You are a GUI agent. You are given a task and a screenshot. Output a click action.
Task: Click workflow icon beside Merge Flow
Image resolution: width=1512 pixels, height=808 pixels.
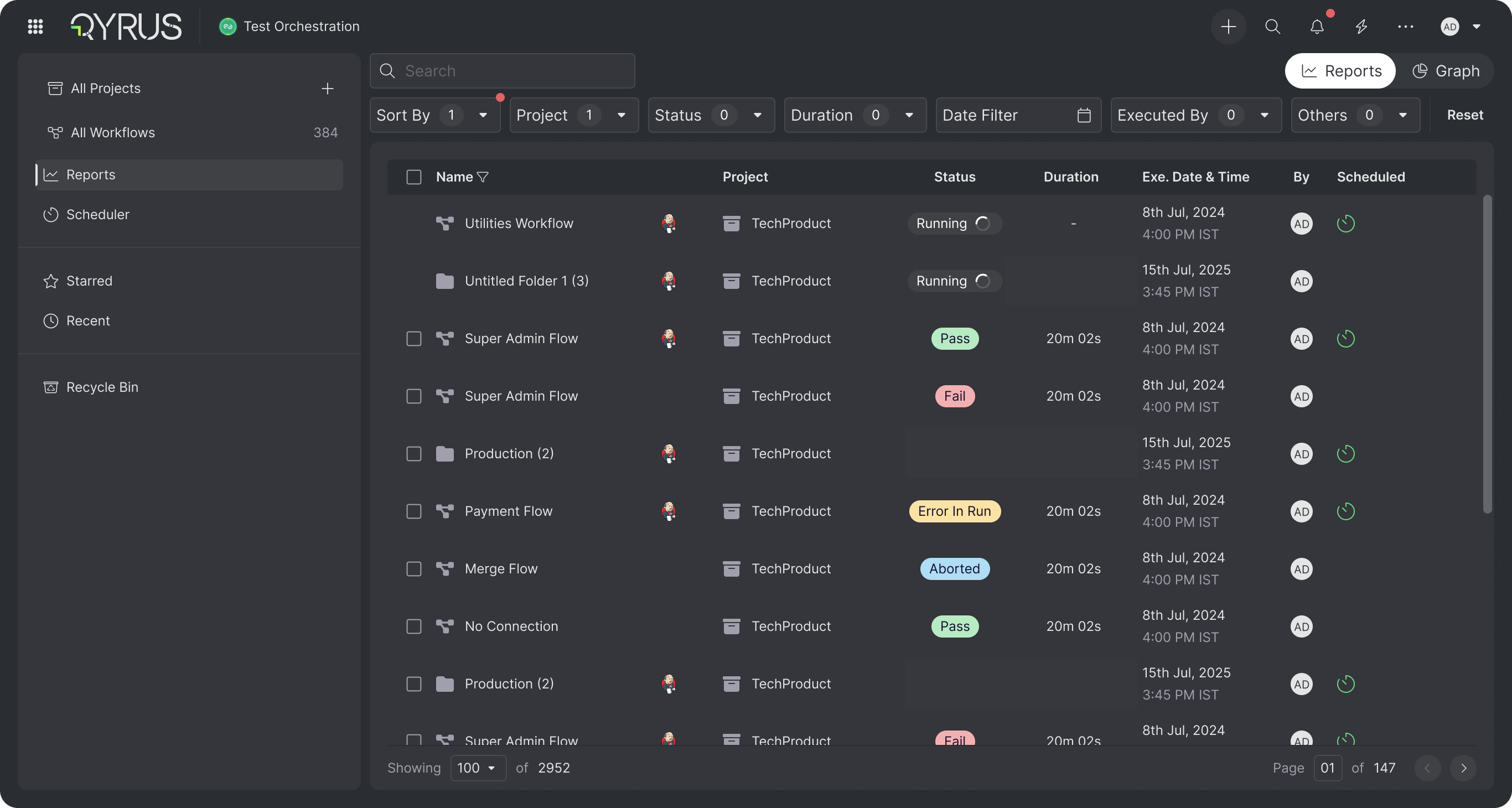[x=445, y=568]
